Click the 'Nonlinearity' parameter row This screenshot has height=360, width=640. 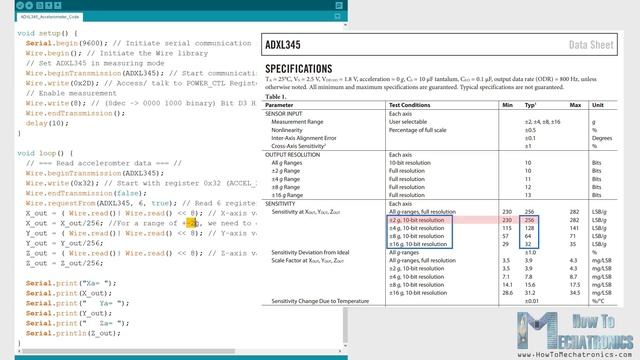point(287,130)
